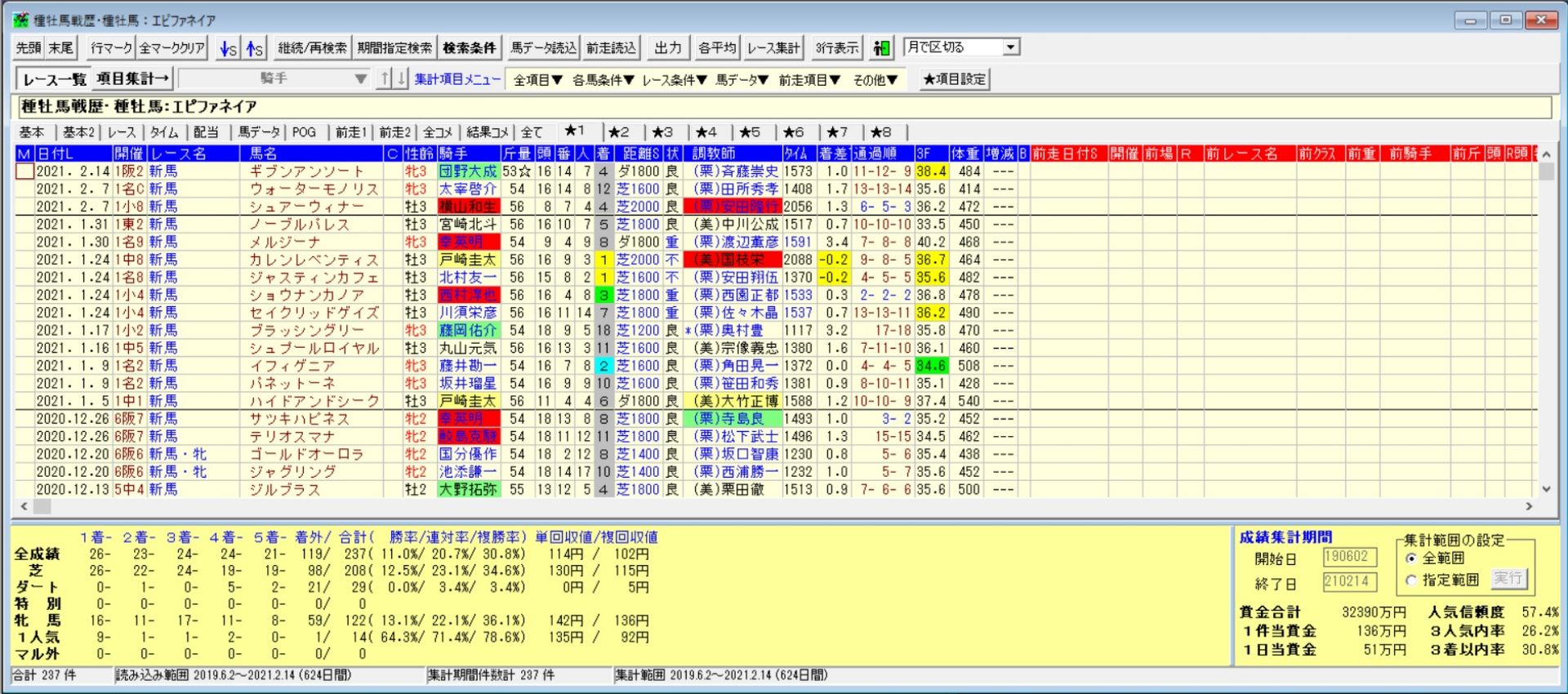1568x694 pixels.
Task: Click horse name イフィゲニア
Action: tap(292, 366)
